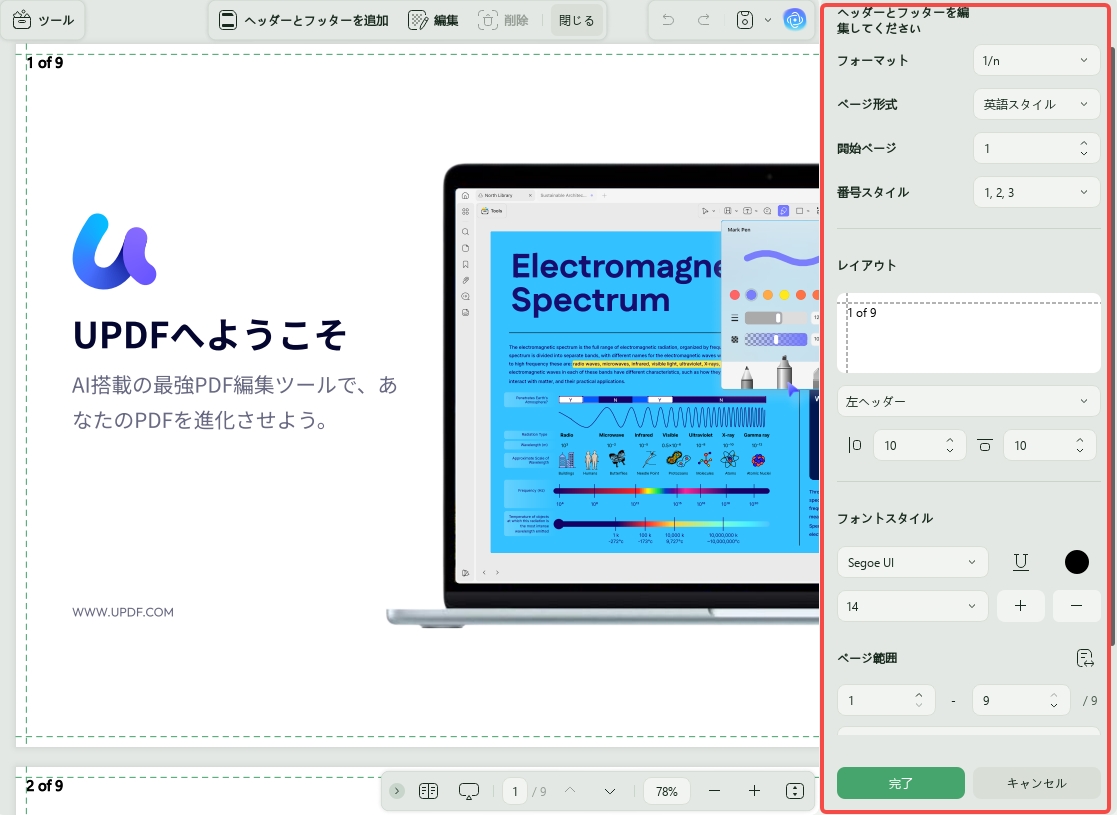Open the 左ヘッダー position dropdown
The width and height of the screenshot is (1117, 815).
tap(969, 401)
